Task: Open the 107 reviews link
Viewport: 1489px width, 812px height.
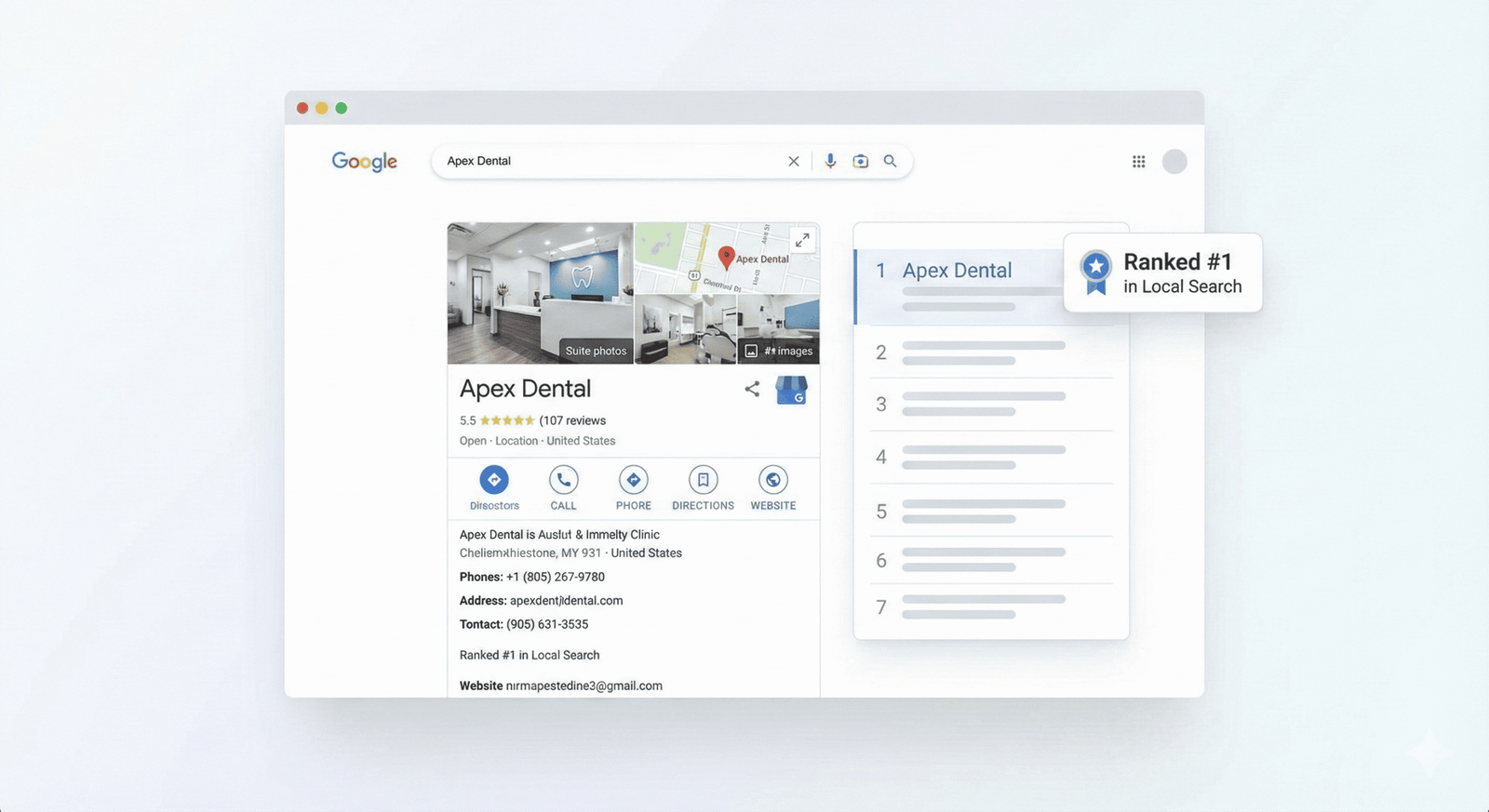Action: (572, 420)
